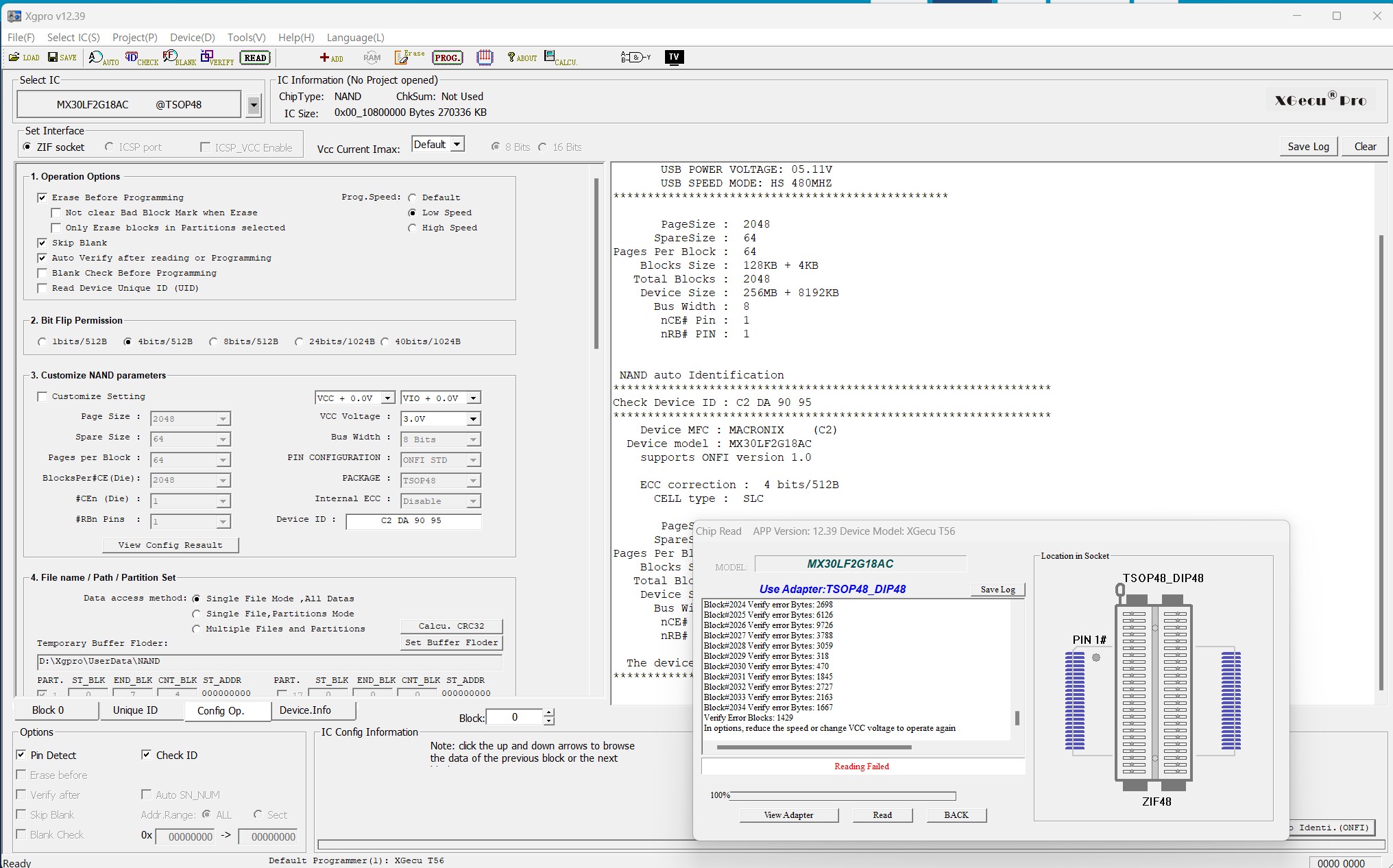Select 8bits/512B bit flip permission
This screenshot has width=1393, height=868.
[x=214, y=341]
